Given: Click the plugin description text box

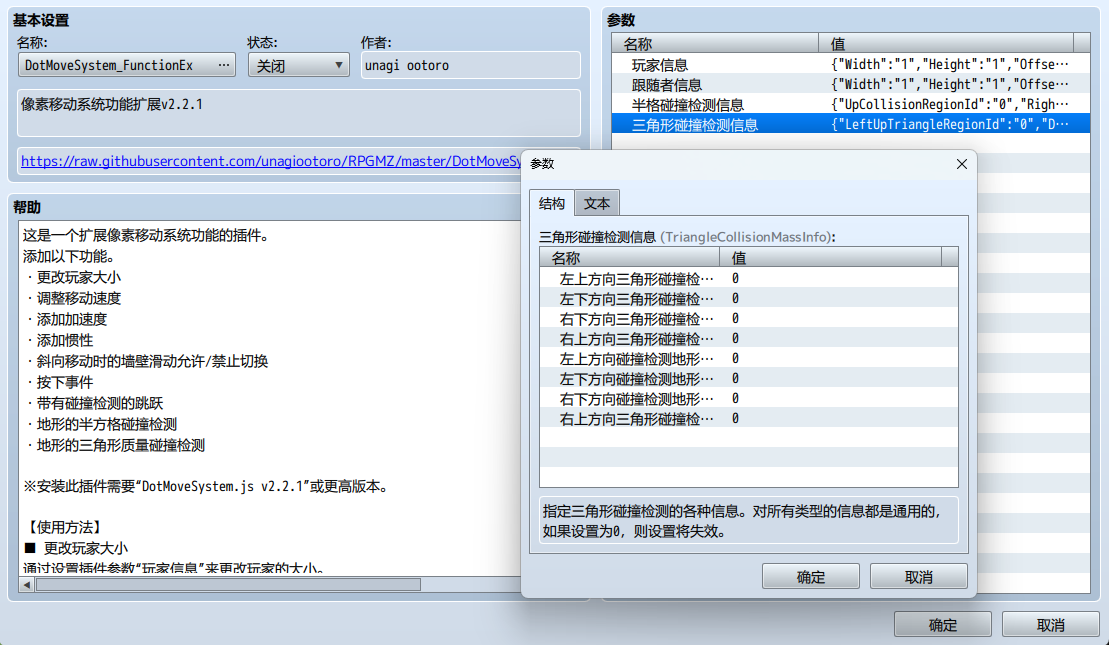Looking at the screenshot, I should [298, 113].
